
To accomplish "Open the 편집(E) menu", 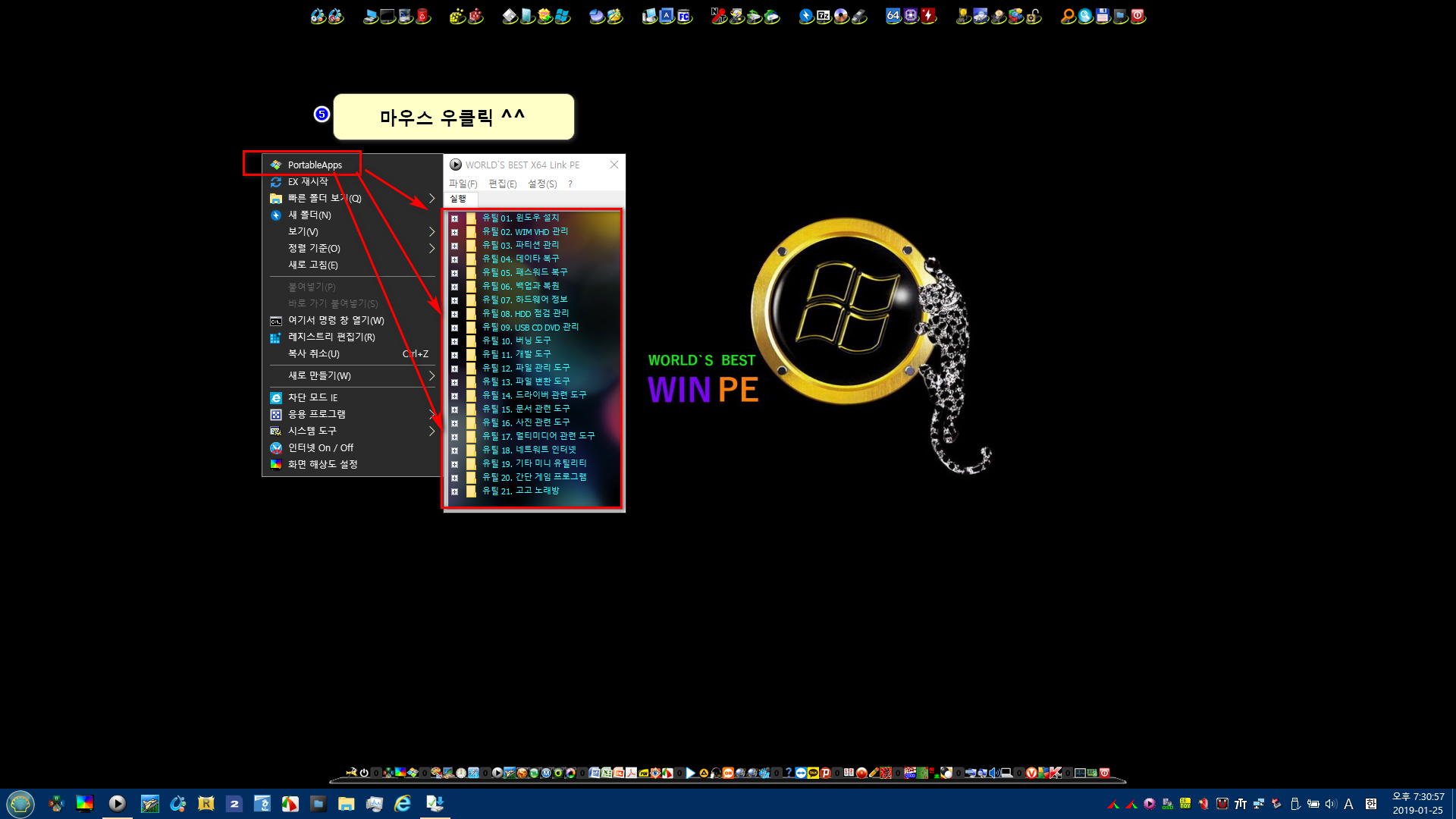I will coord(502,184).
